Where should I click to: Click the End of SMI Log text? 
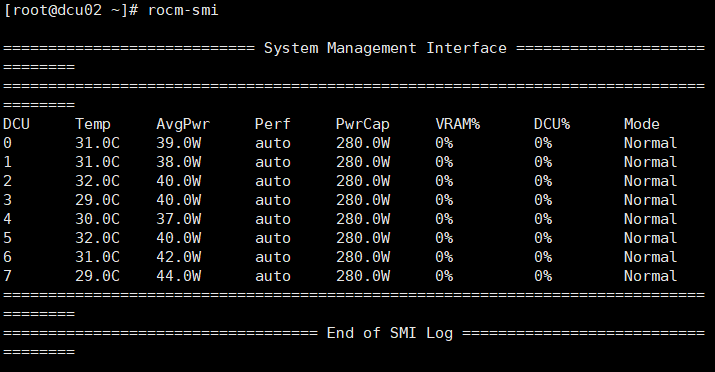tap(390, 333)
